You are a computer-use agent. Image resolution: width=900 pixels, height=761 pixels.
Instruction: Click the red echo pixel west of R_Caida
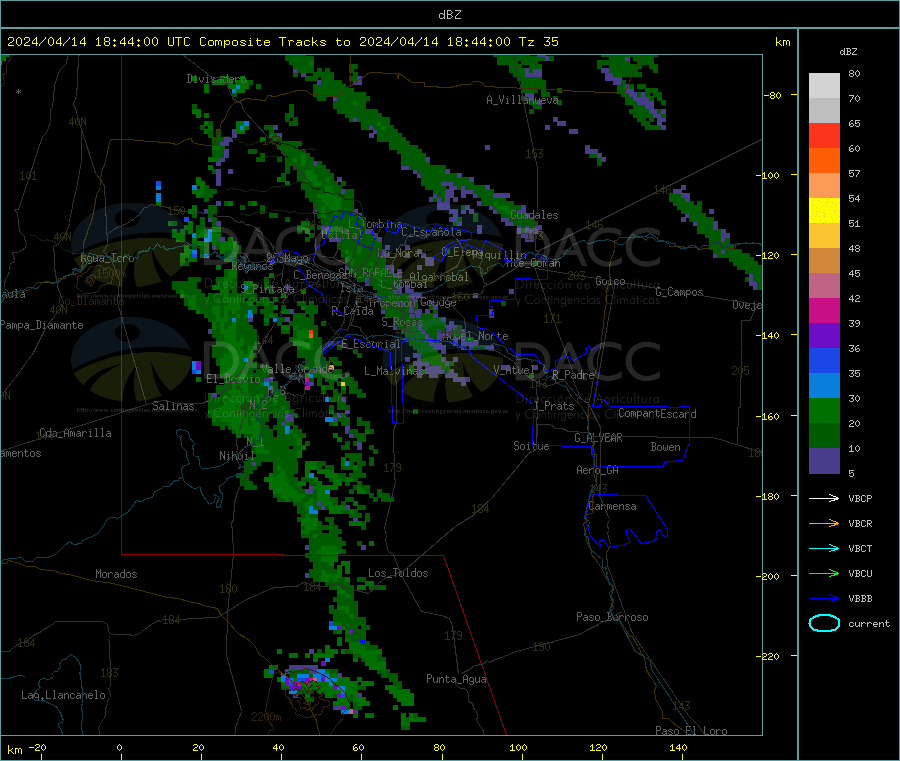pos(311,333)
